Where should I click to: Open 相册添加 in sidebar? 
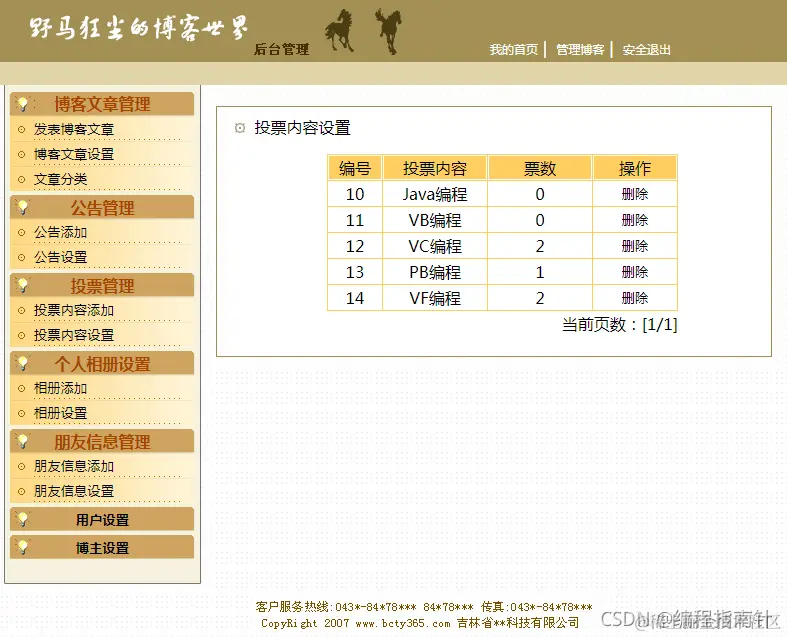60,389
